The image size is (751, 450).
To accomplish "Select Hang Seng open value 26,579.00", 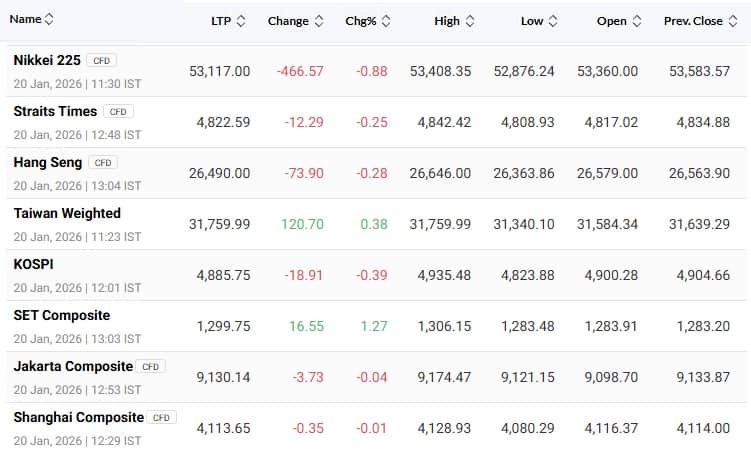I will [607, 173].
